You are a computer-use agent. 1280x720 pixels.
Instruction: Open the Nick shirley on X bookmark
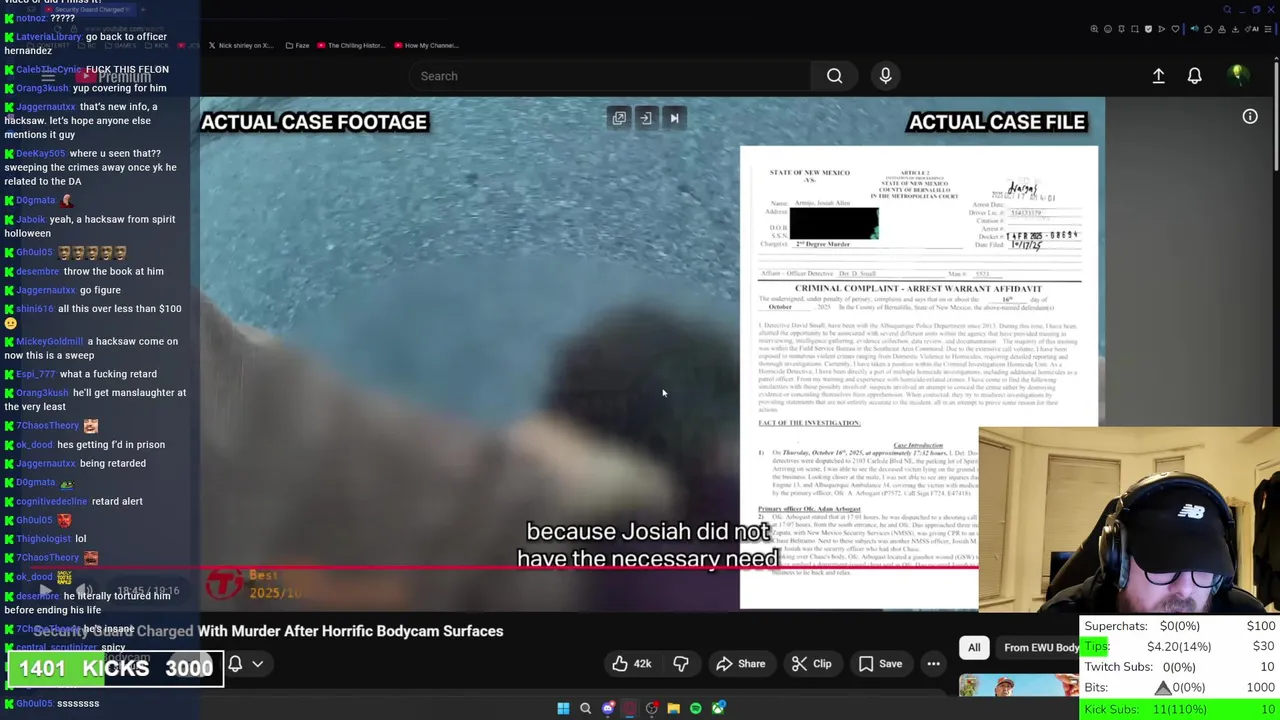click(x=240, y=45)
